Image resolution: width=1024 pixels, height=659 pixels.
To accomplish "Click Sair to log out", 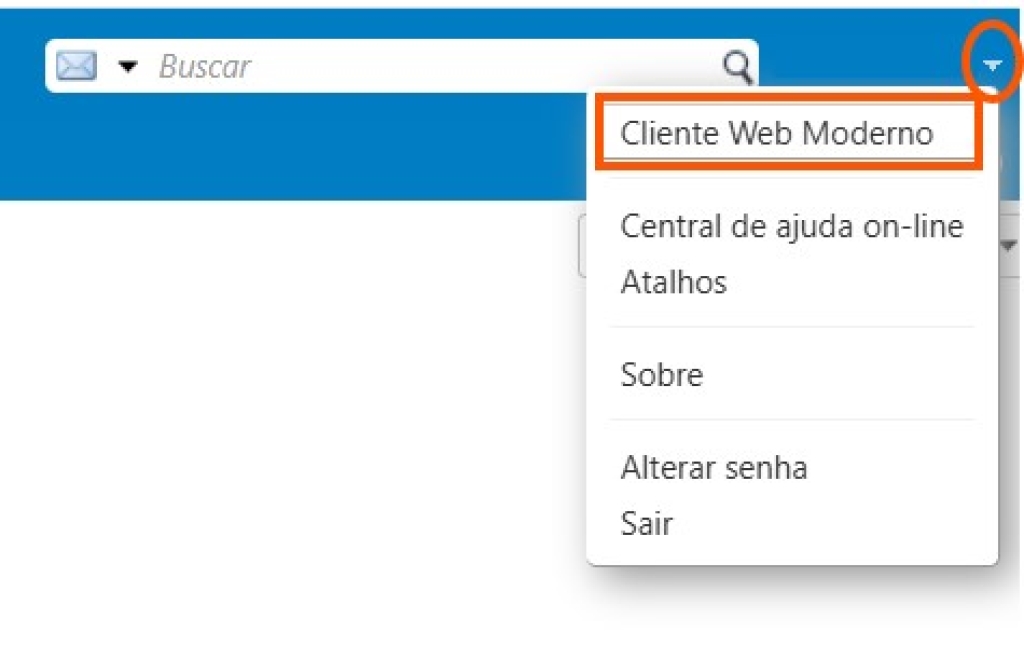I will pos(646,523).
